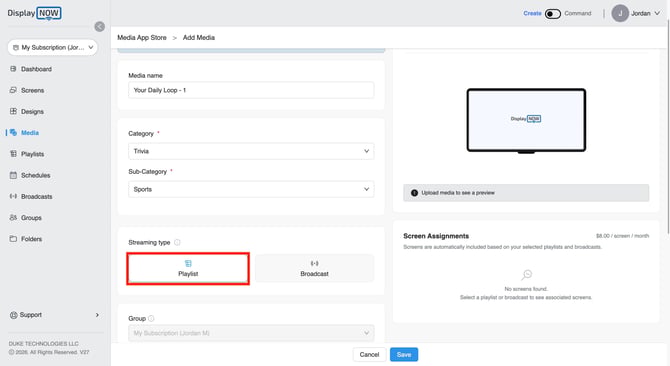The height and width of the screenshot is (366, 670).
Task: Click the Schedules calendar icon
Action: pyautogui.click(x=13, y=175)
